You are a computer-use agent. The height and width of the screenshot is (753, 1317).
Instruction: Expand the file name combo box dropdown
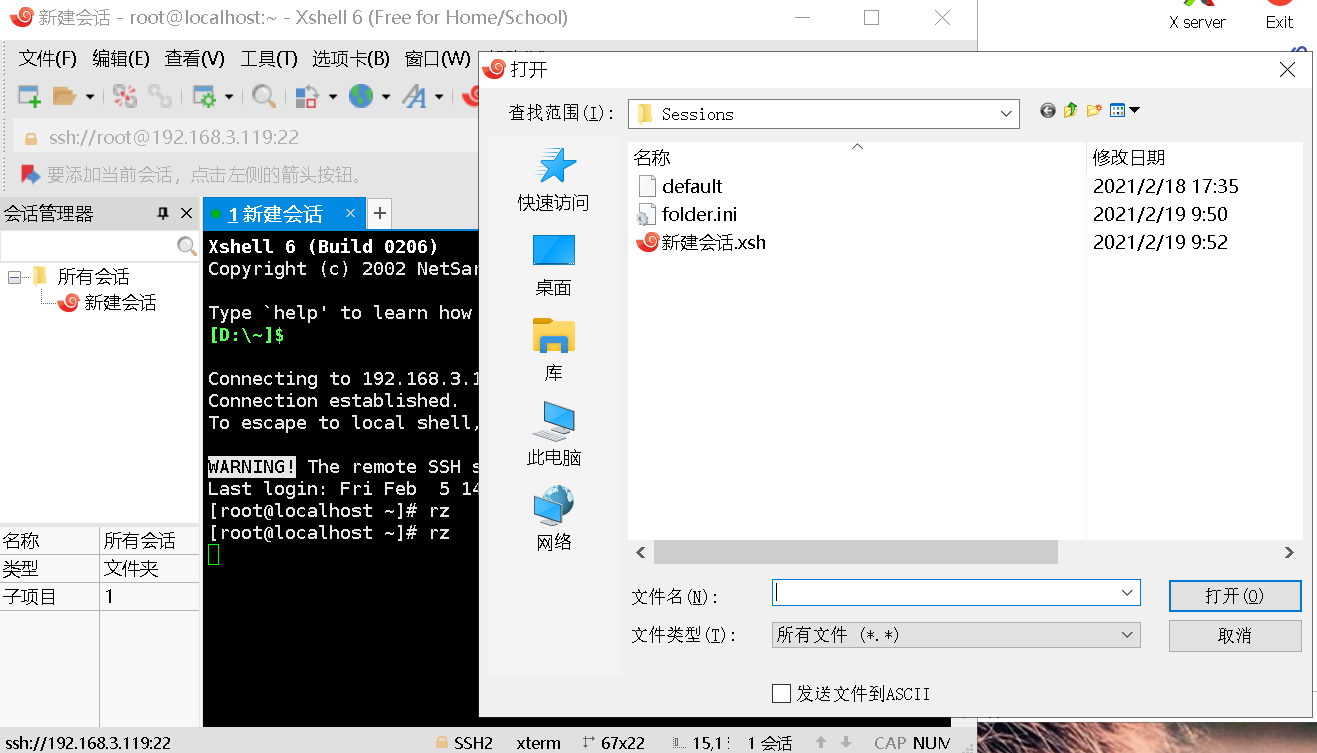click(1128, 593)
